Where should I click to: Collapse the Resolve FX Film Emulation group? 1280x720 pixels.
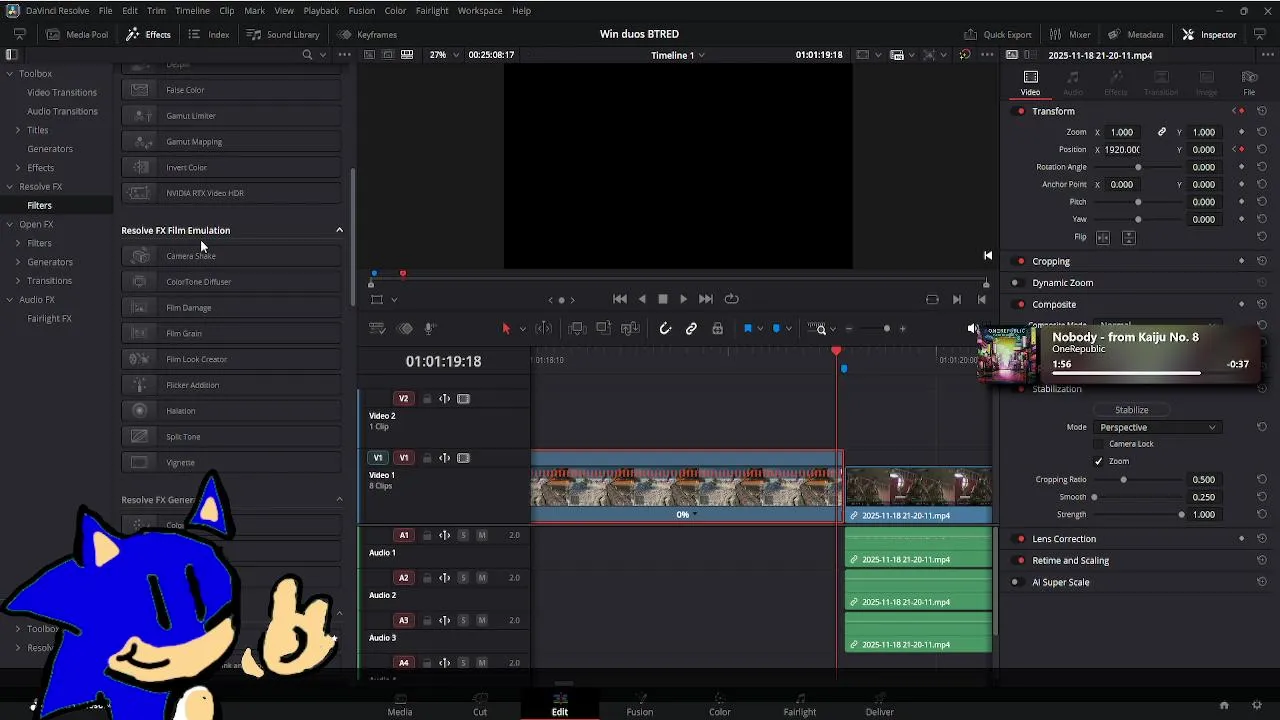pyautogui.click(x=339, y=230)
